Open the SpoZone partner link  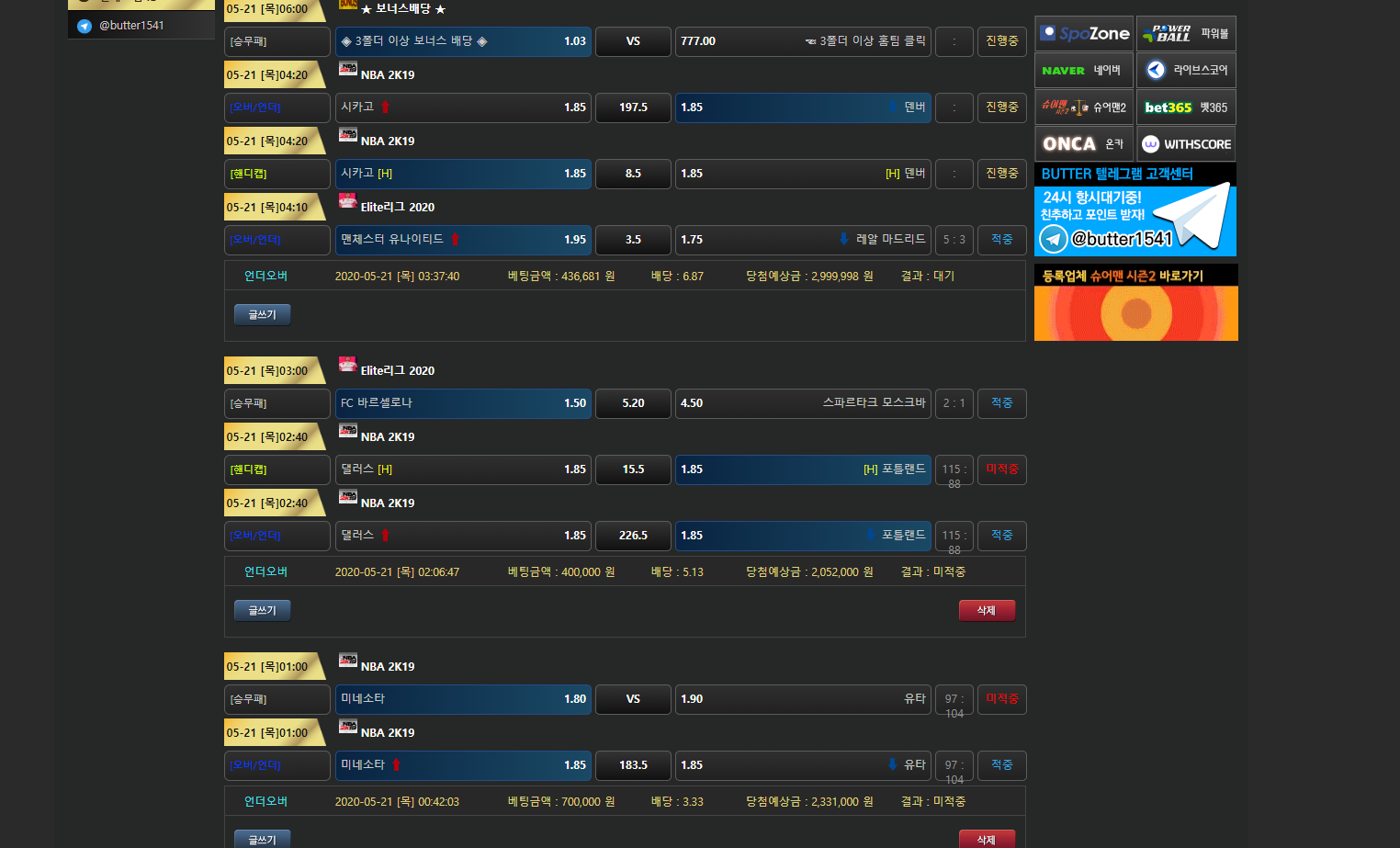[1083, 34]
